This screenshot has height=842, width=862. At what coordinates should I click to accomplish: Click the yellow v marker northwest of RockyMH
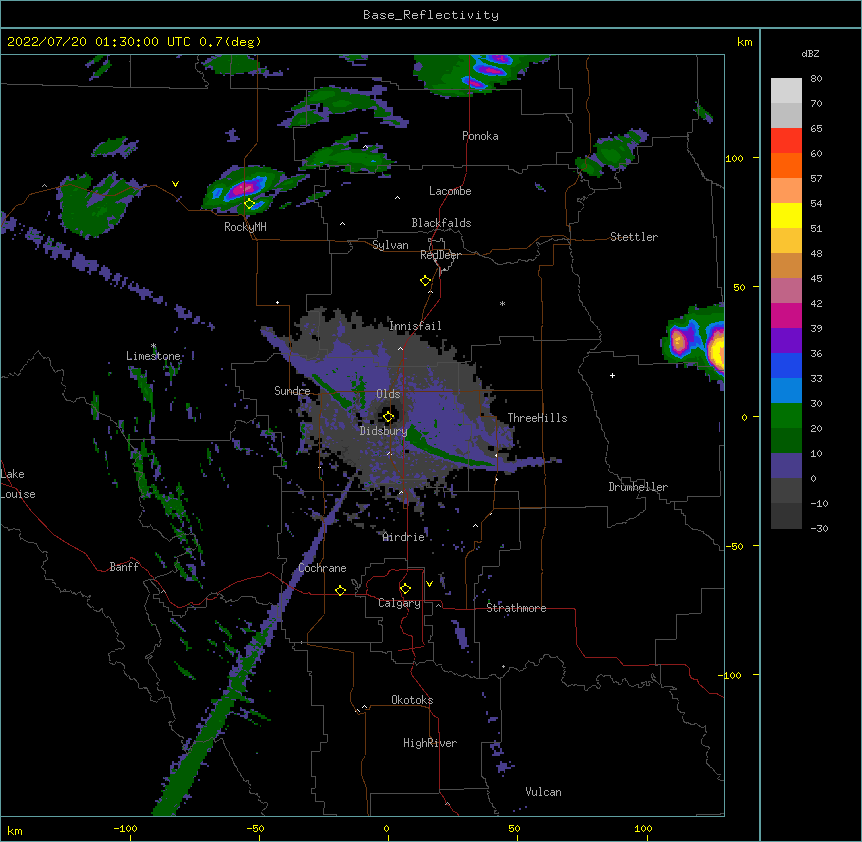[x=175, y=184]
